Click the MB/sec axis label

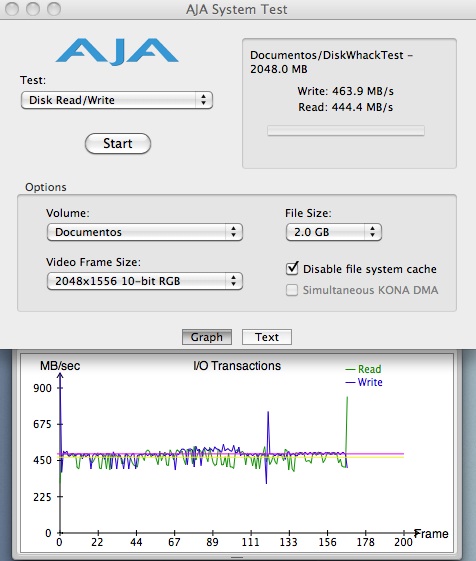click(x=60, y=366)
